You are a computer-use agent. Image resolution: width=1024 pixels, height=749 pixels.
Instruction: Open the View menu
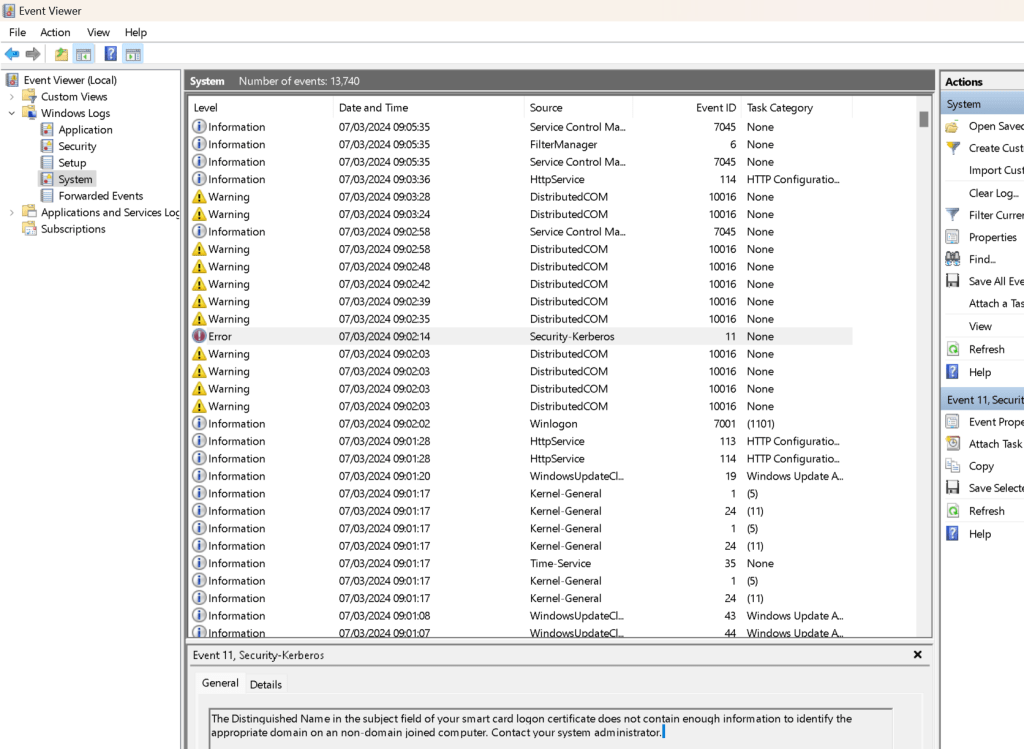pyautogui.click(x=98, y=32)
